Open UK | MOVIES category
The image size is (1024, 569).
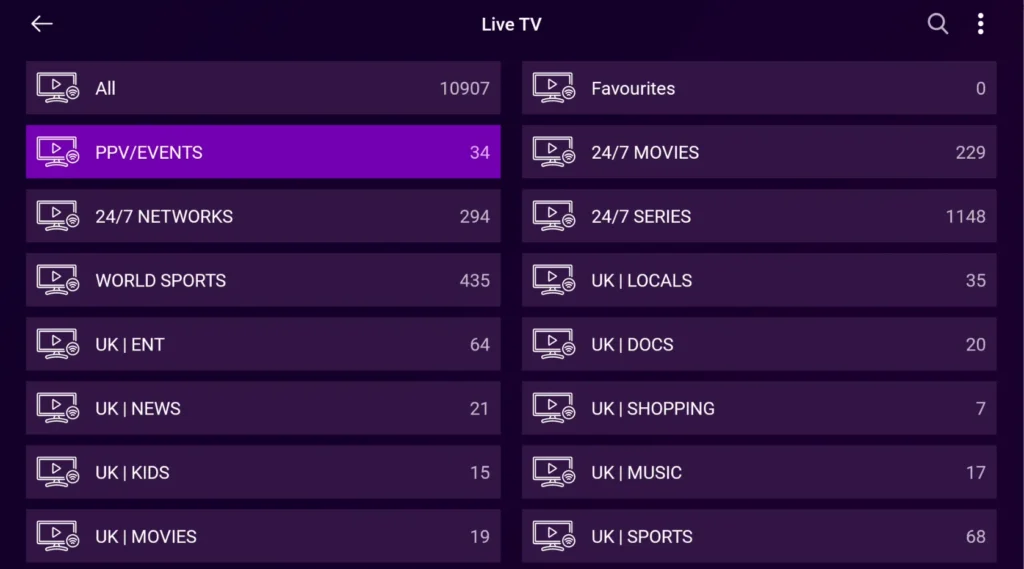click(263, 536)
